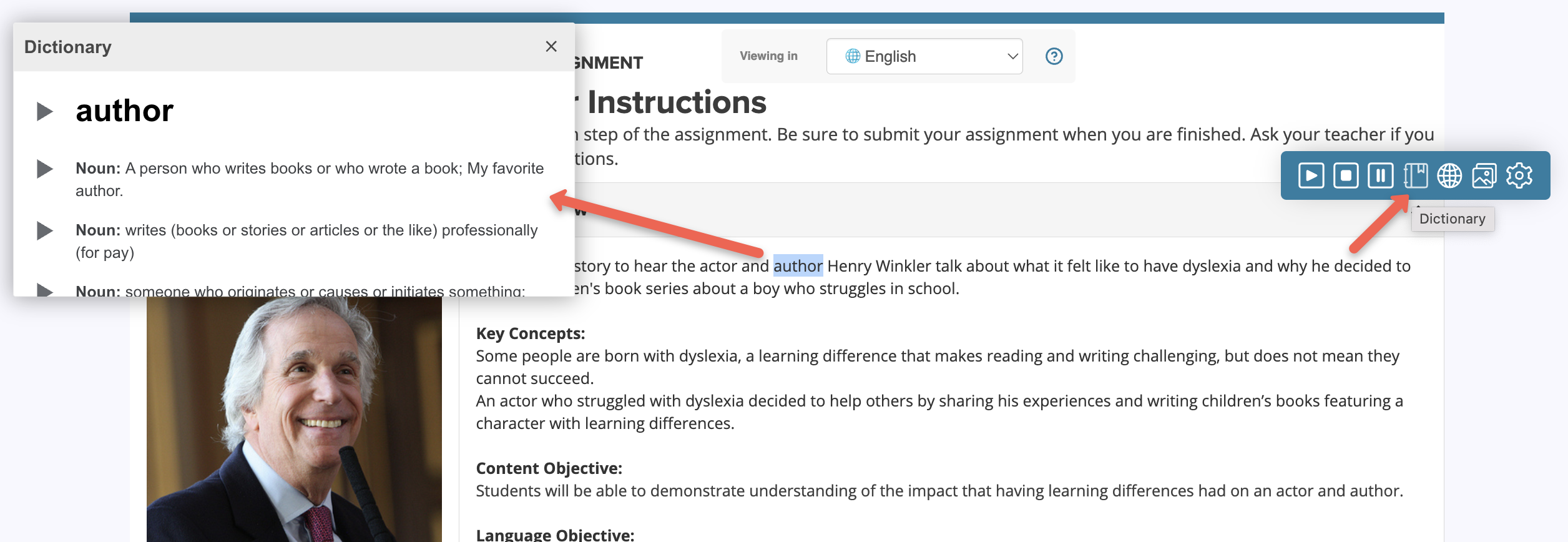Open the Picture Dictionary icon
The height and width of the screenshot is (542, 1568).
point(1484,175)
